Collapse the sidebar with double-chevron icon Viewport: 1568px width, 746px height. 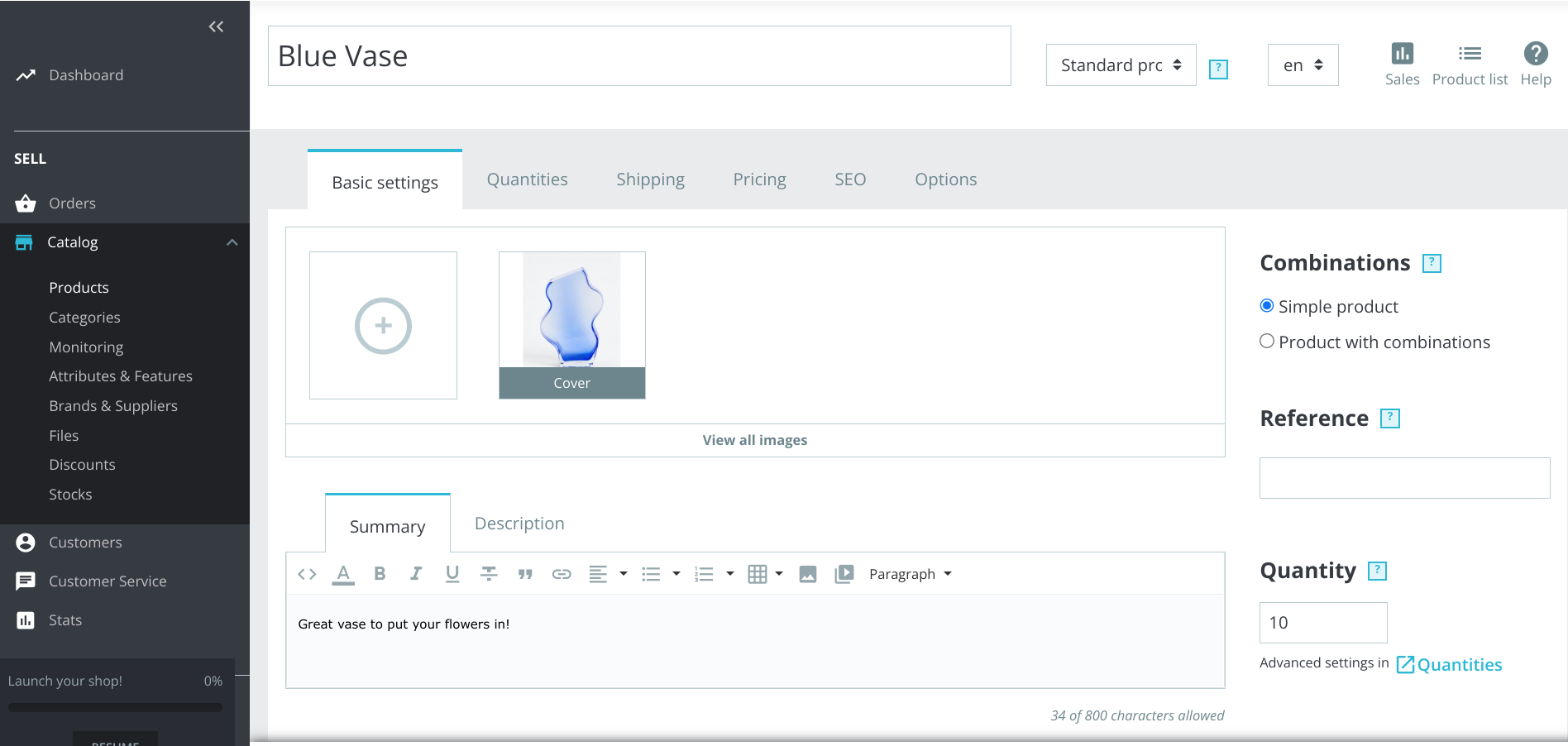tap(216, 26)
